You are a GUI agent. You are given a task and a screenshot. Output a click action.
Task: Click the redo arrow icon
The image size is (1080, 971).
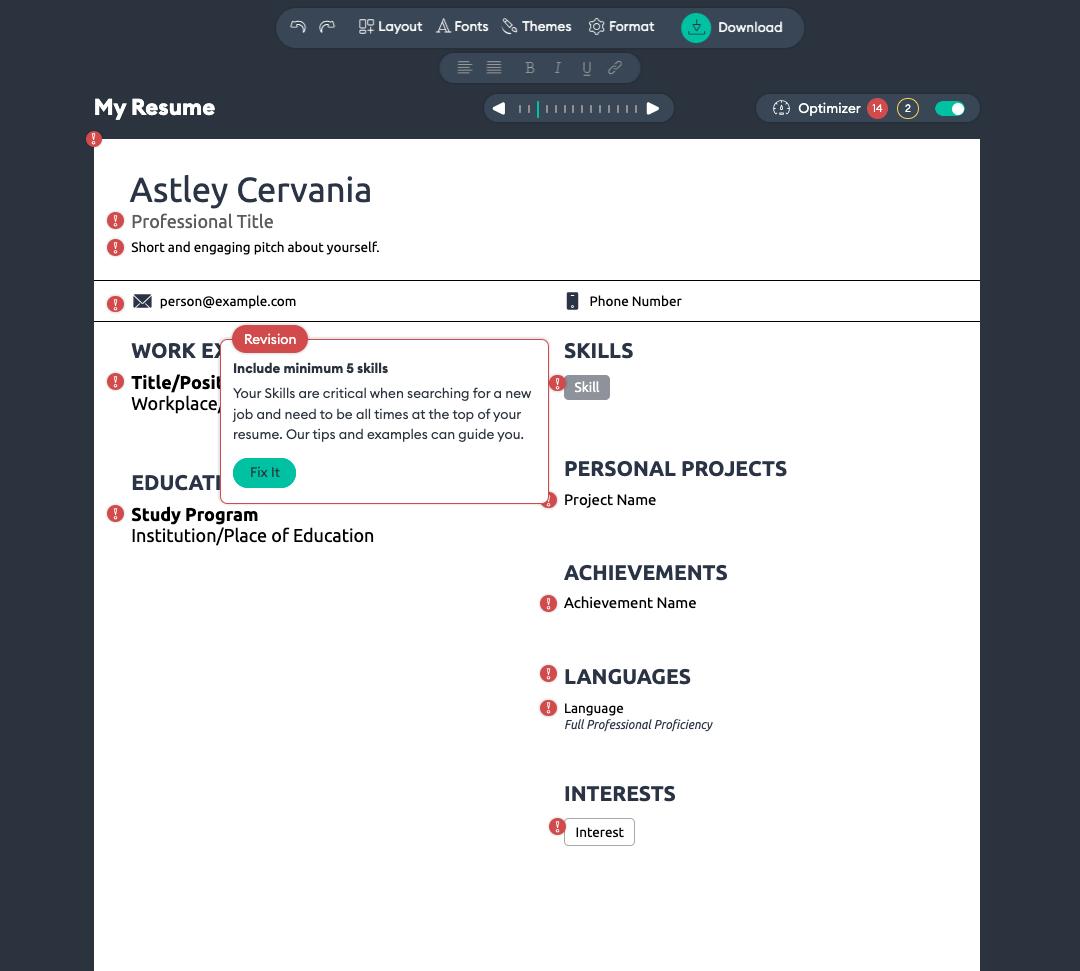[327, 27]
